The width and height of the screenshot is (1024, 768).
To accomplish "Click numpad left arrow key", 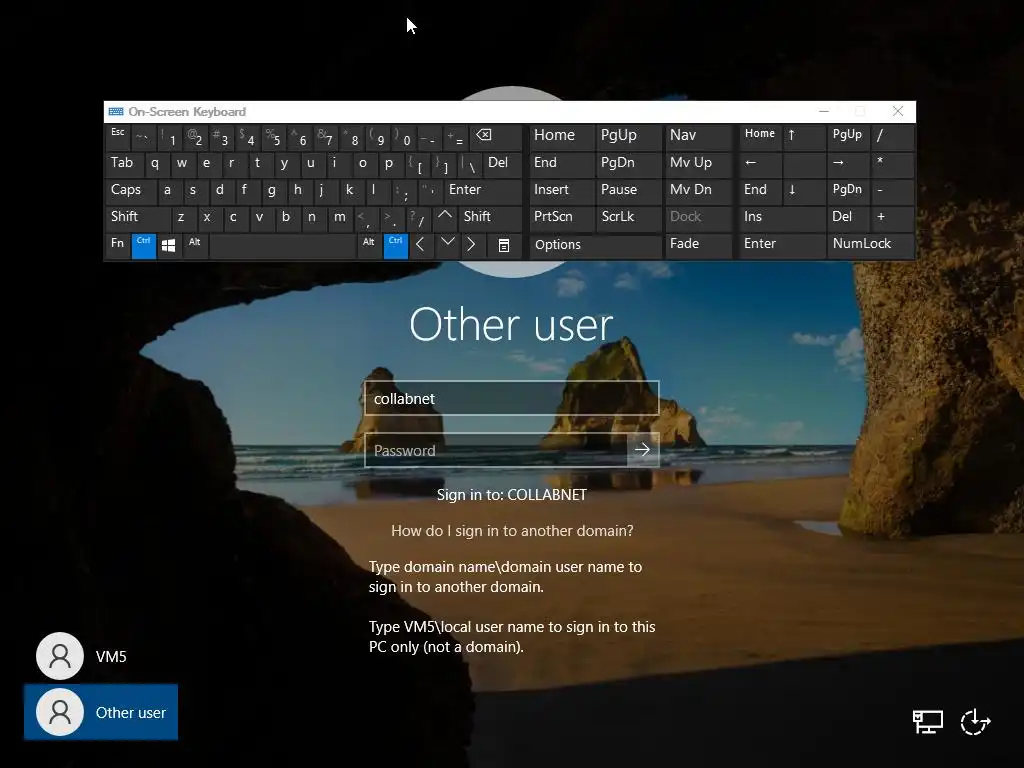I will tap(760, 165).
